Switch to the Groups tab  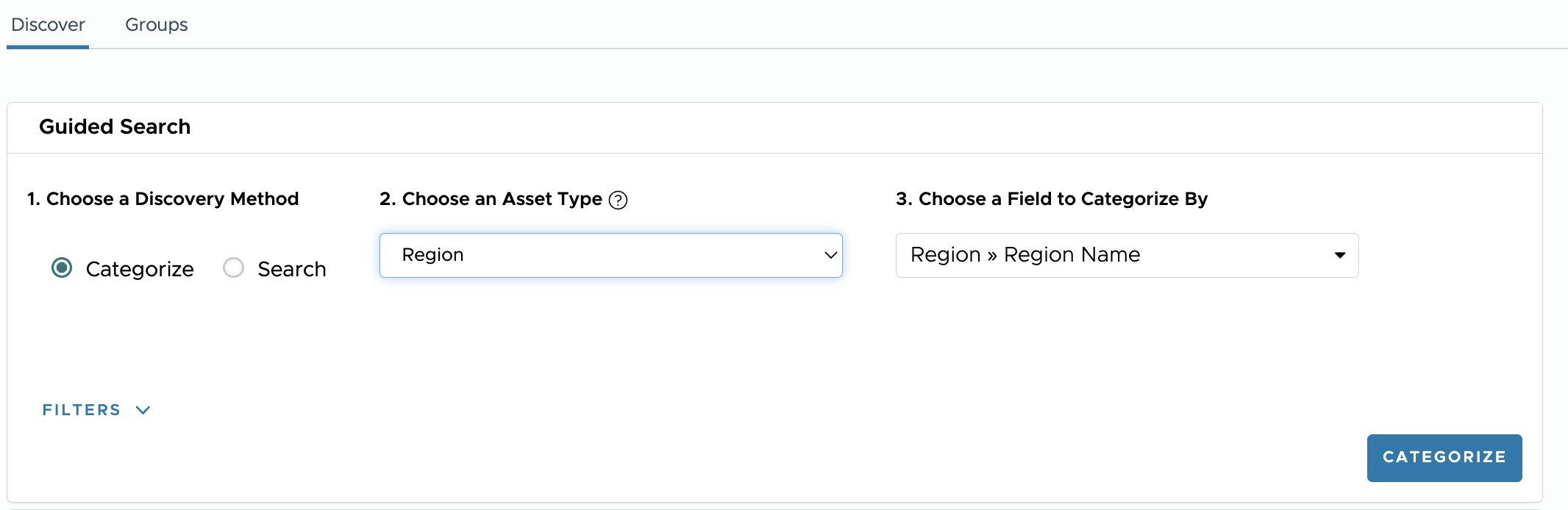coord(157,25)
